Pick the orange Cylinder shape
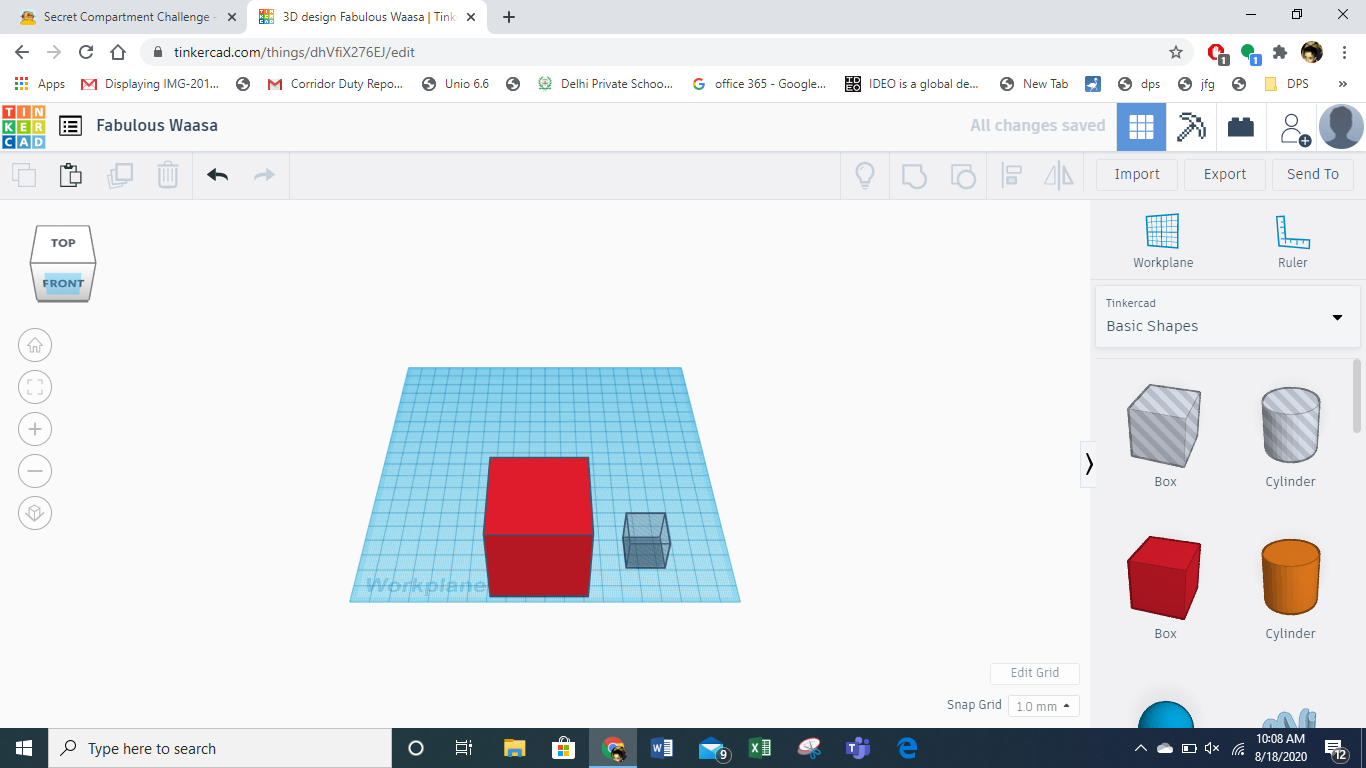Viewport: 1366px width, 768px height. (x=1290, y=577)
